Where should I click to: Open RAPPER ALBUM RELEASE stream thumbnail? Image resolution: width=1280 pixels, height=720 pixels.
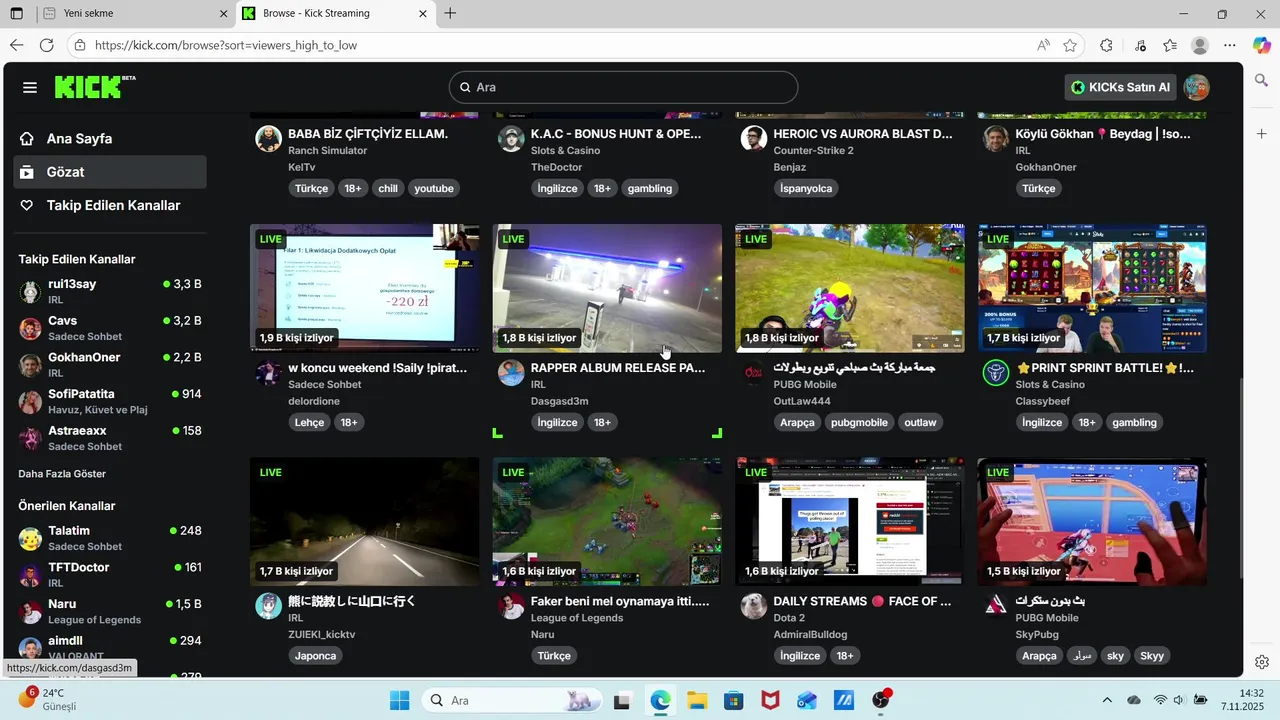607,288
